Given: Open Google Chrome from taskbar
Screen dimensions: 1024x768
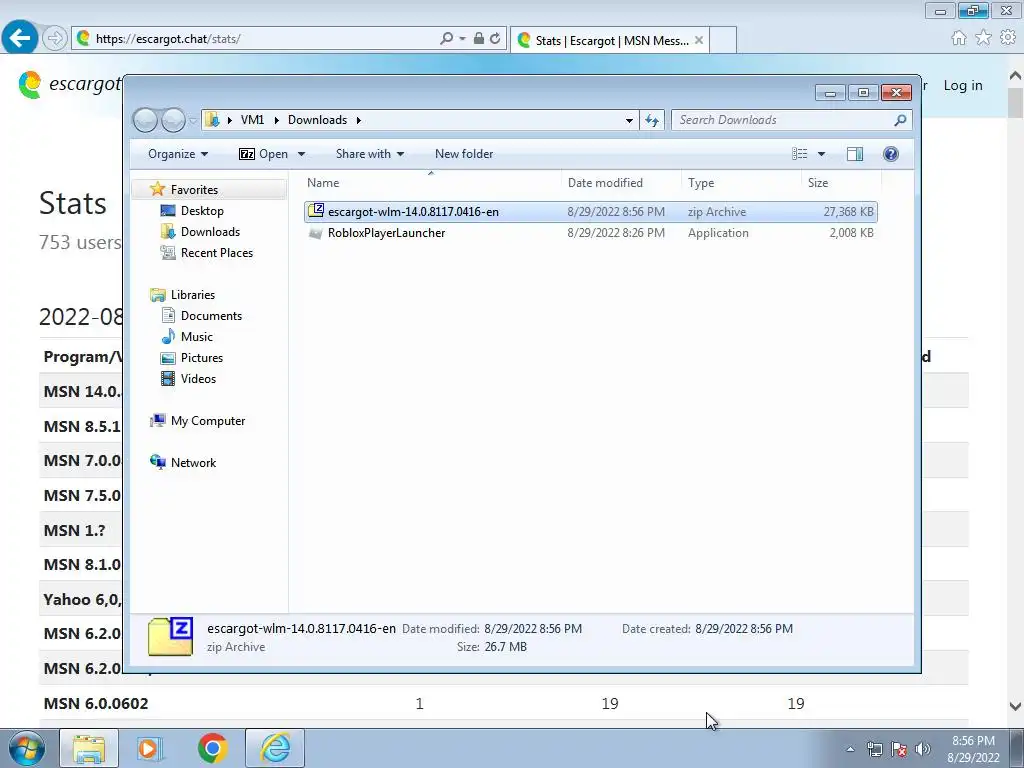Looking at the screenshot, I should 212,748.
